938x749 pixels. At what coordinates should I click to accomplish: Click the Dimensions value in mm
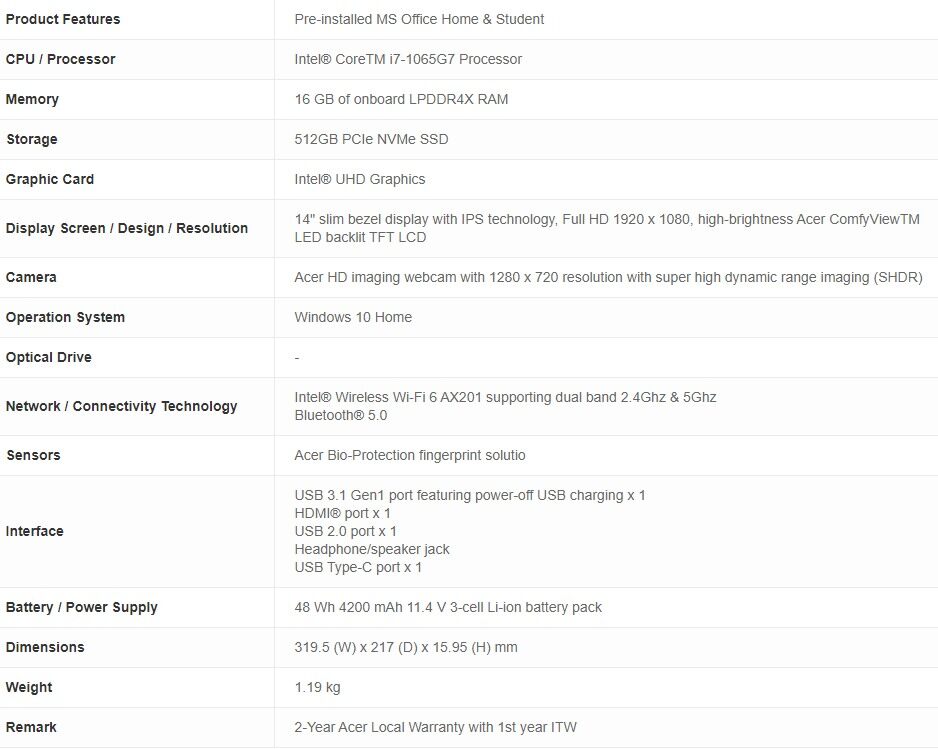pos(406,647)
